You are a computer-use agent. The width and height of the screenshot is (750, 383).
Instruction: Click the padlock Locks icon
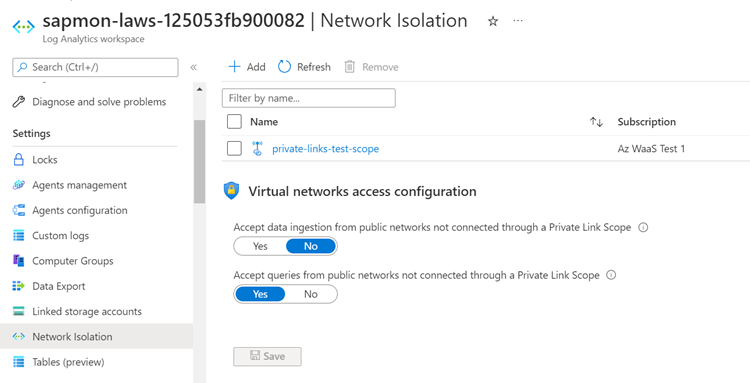pyautogui.click(x=19, y=159)
